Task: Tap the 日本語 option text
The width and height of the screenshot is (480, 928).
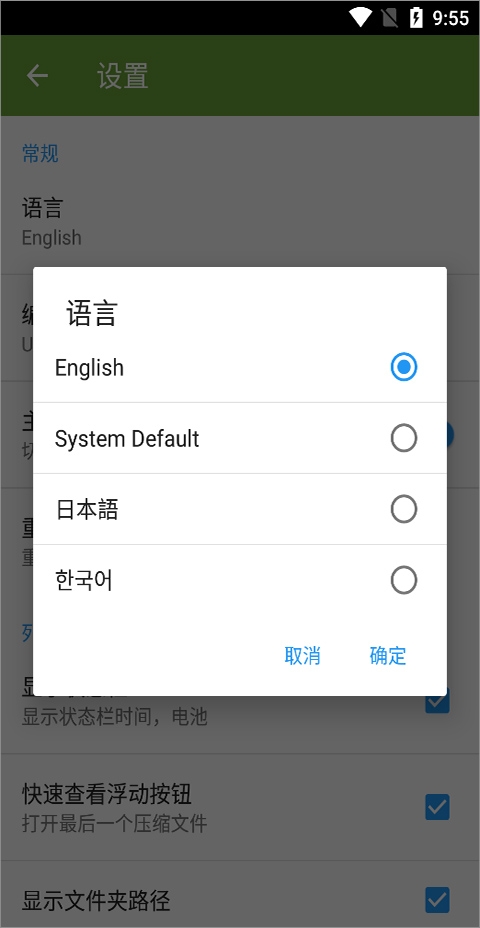Action: point(87,510)
